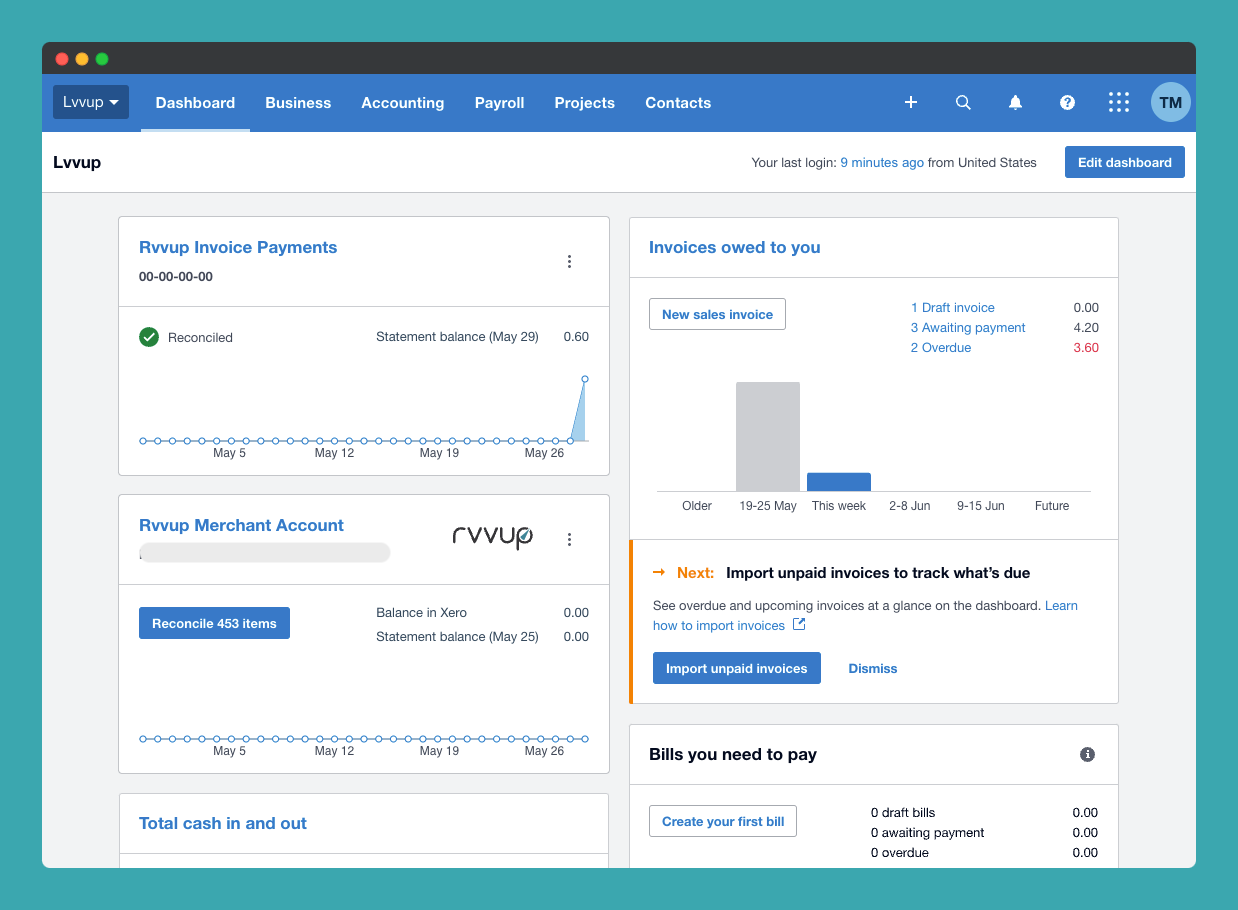Go to the Contacts section
Screen dimensions: 1238x910
(678, 102)
